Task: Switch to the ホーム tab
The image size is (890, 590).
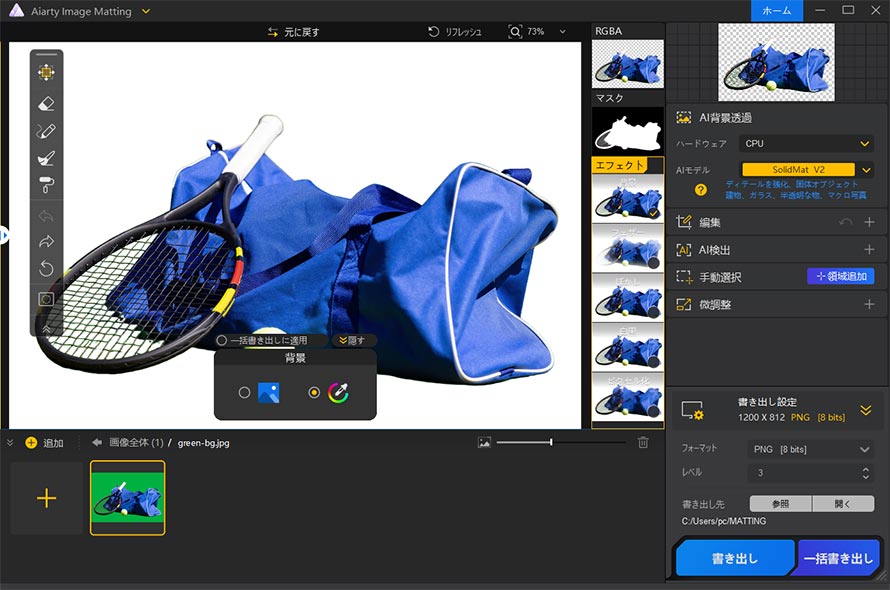Action: click(777, 10)
